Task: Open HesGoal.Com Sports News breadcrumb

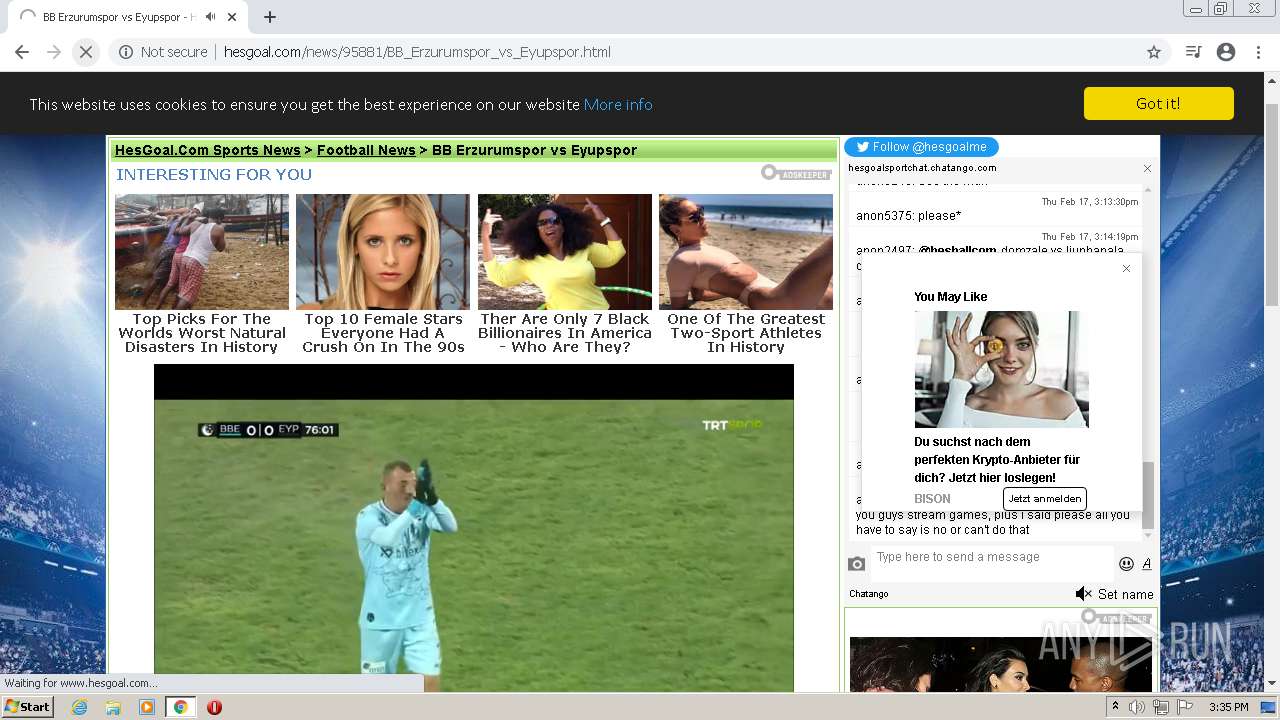Action: [207, 150]
